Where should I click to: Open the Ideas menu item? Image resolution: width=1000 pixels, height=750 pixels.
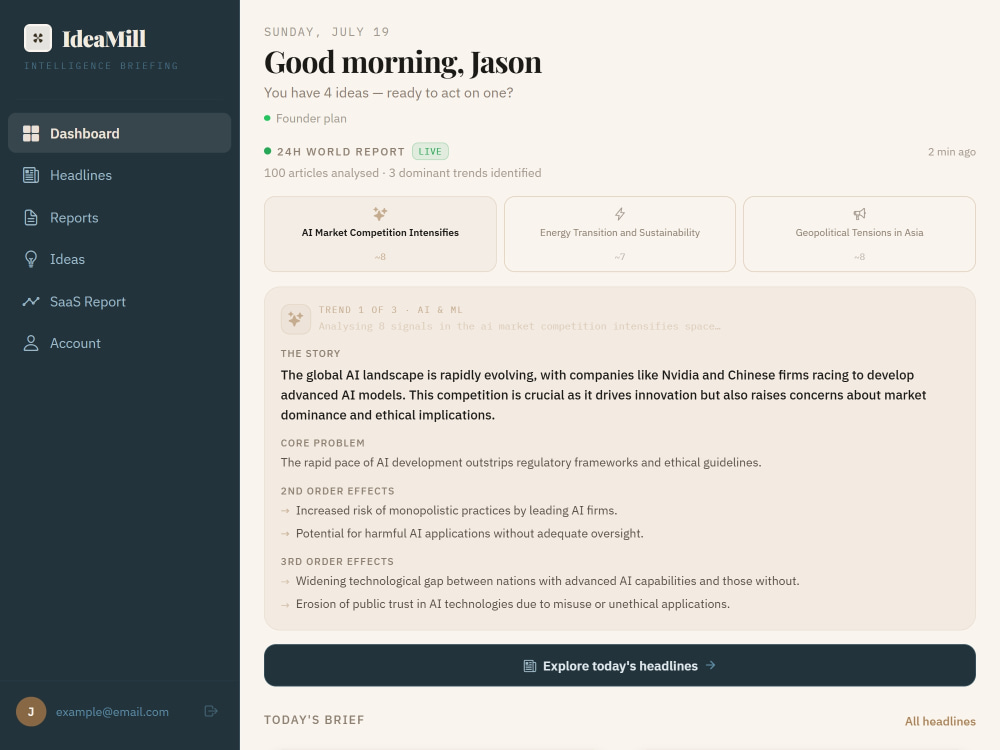point(119,259)
